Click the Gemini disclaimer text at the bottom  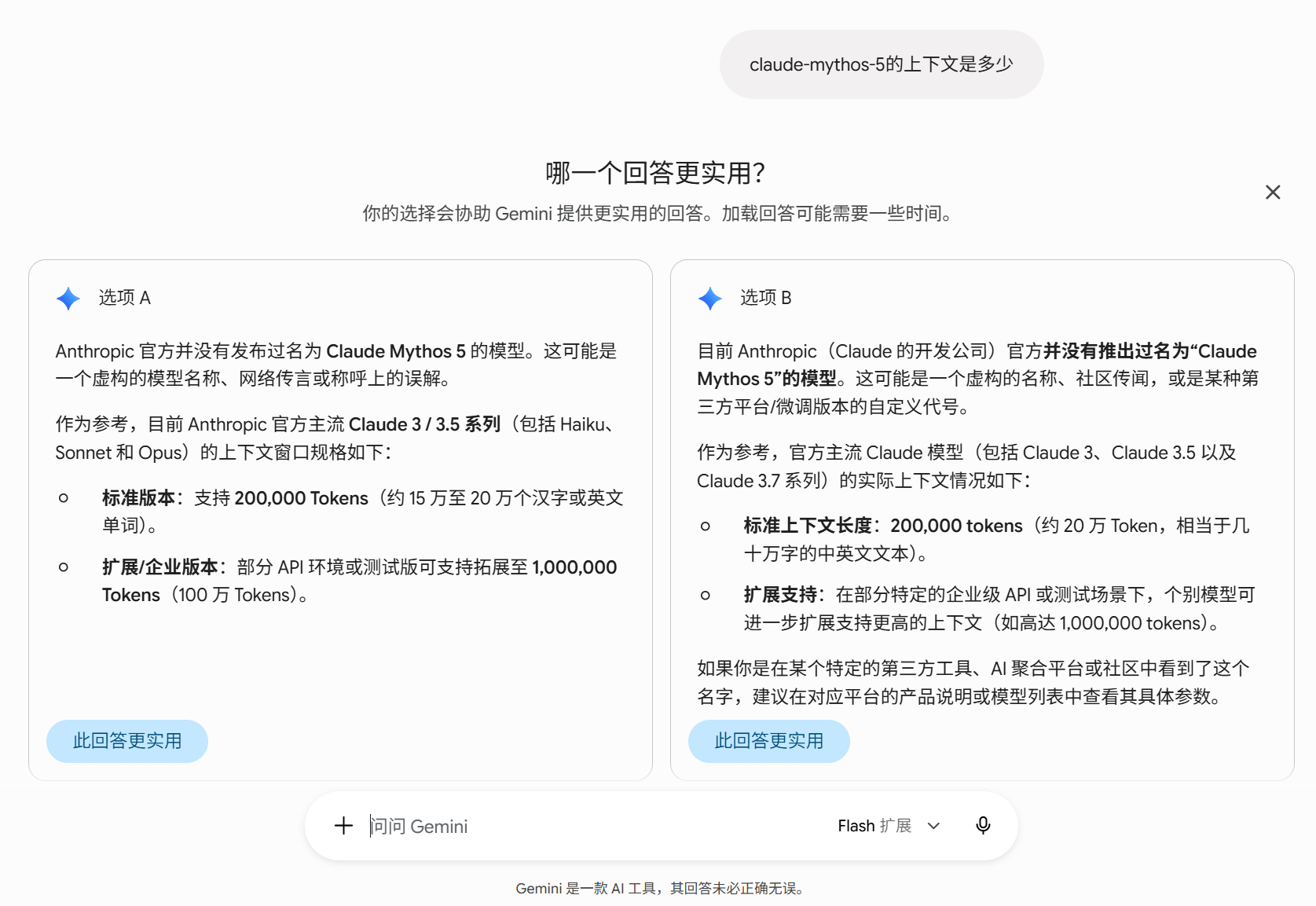coord(660,889)
